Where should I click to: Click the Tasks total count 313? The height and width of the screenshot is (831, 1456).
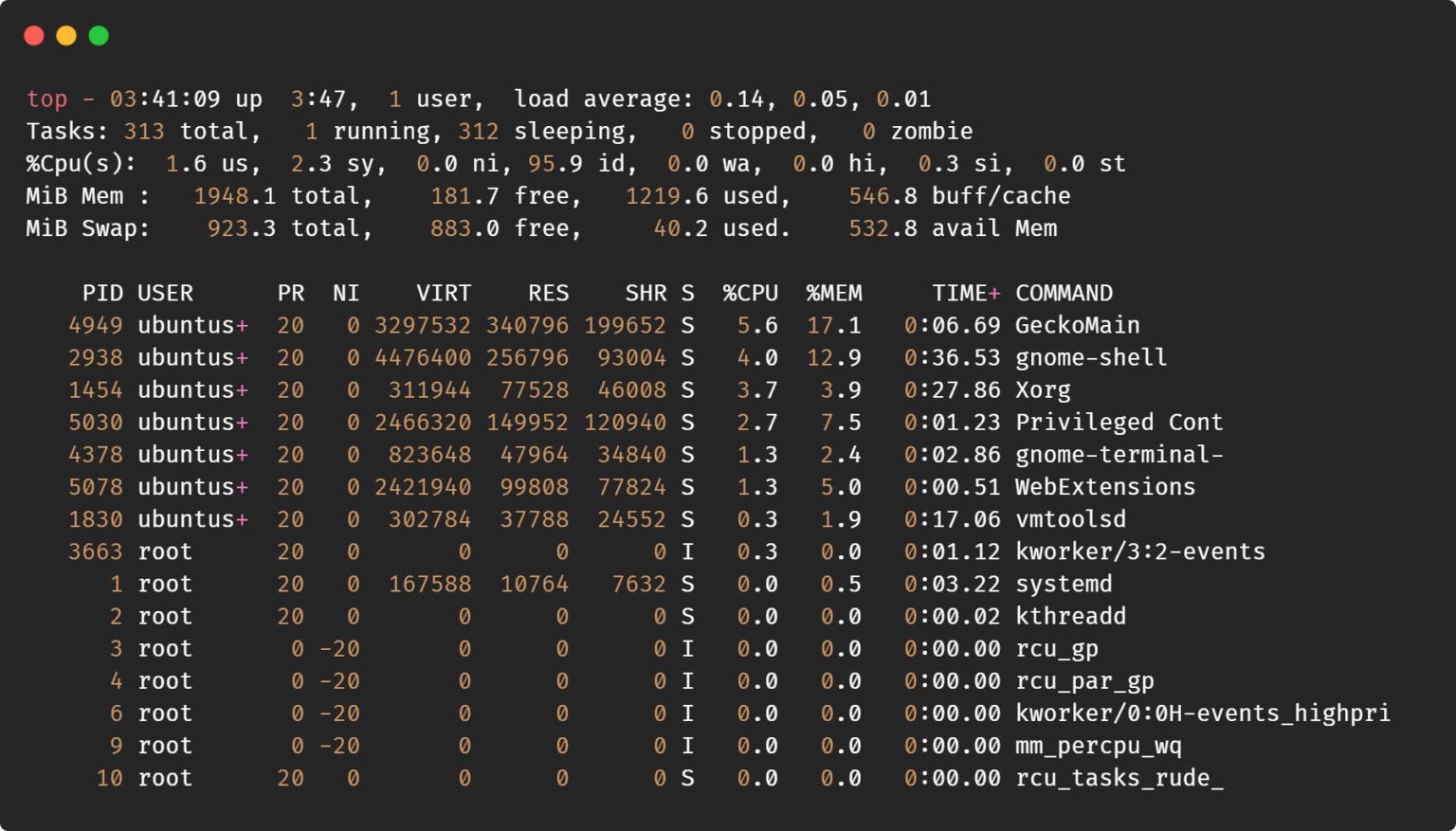144,131
